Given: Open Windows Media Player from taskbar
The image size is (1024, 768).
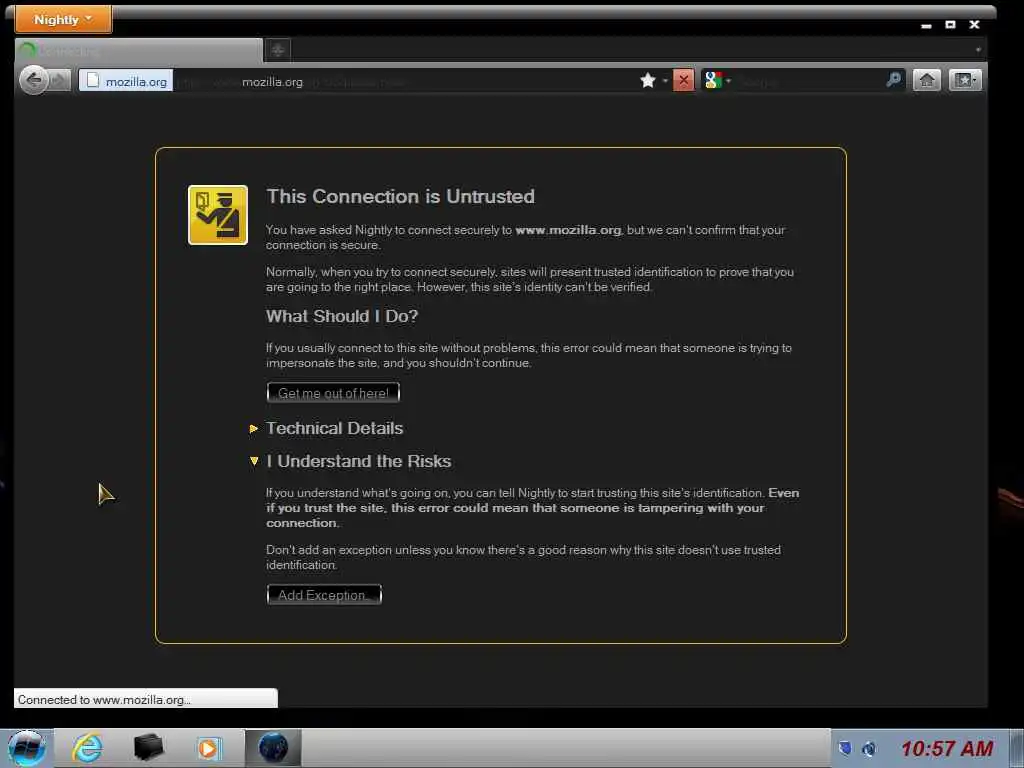Looking at the screenshot, I should point(209,748).
